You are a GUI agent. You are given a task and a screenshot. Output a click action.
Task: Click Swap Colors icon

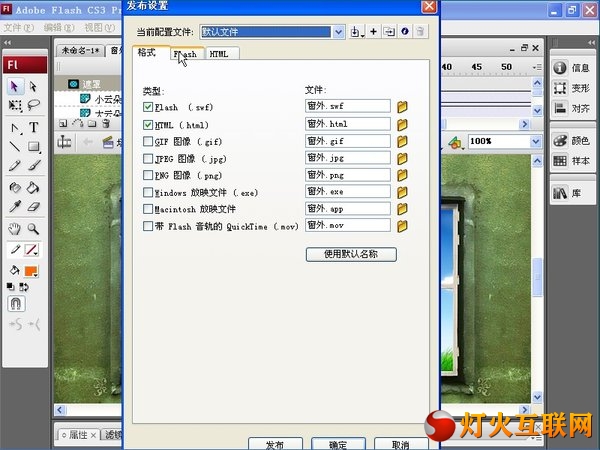pos(24,287)
